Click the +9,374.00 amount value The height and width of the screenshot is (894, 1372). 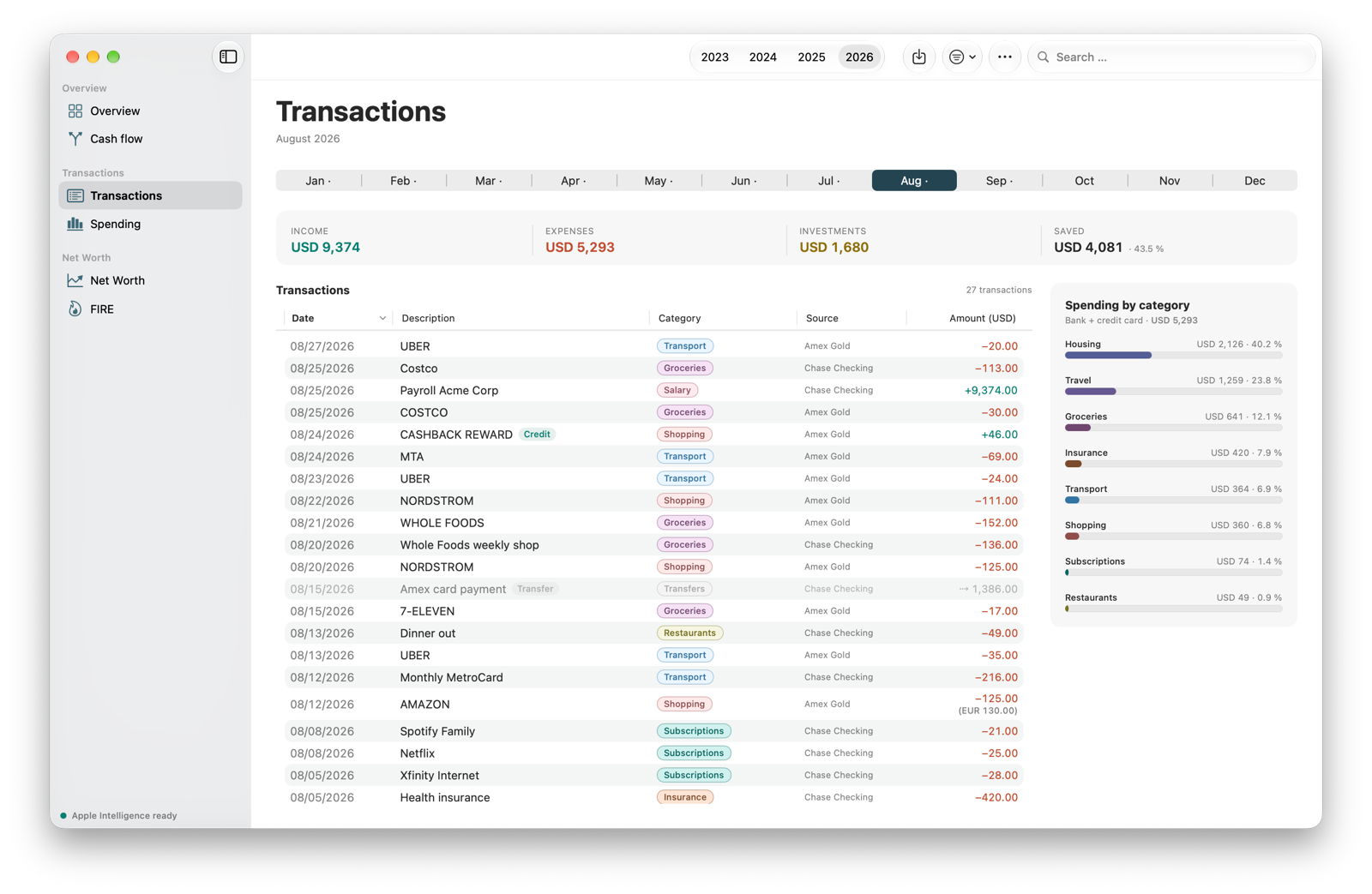click(990, 391)
